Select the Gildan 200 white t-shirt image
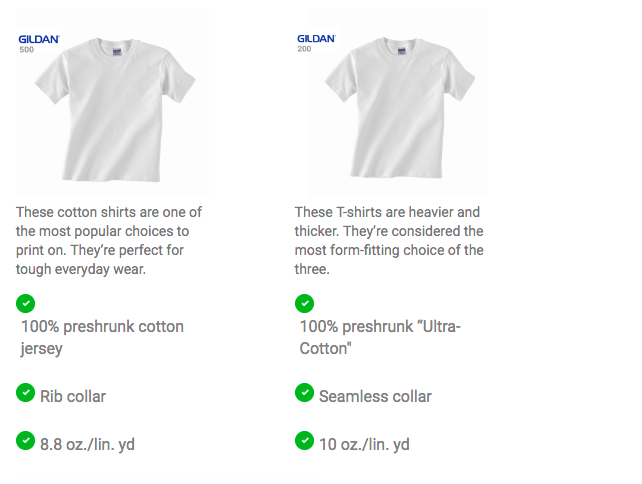The width and height of the screenshot is (642, 484). pyautogui.click(x=397, y=103)
